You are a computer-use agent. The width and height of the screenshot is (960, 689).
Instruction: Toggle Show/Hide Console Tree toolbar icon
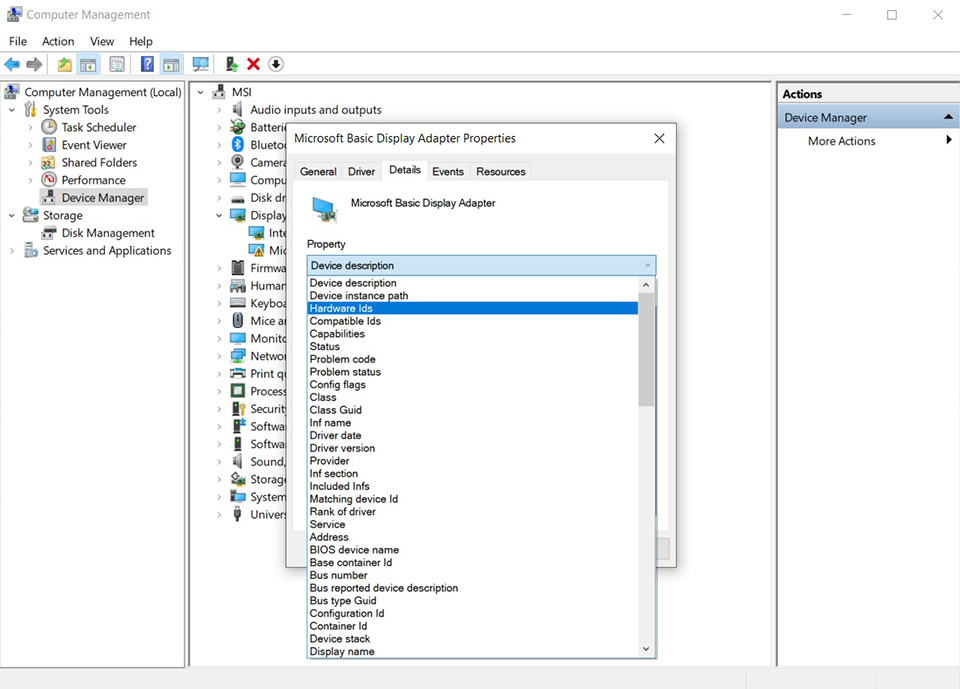(88, 64)
